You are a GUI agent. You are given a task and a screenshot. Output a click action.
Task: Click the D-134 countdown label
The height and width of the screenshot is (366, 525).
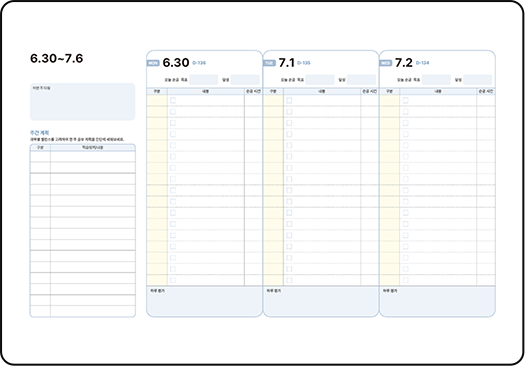coord(422,63)
